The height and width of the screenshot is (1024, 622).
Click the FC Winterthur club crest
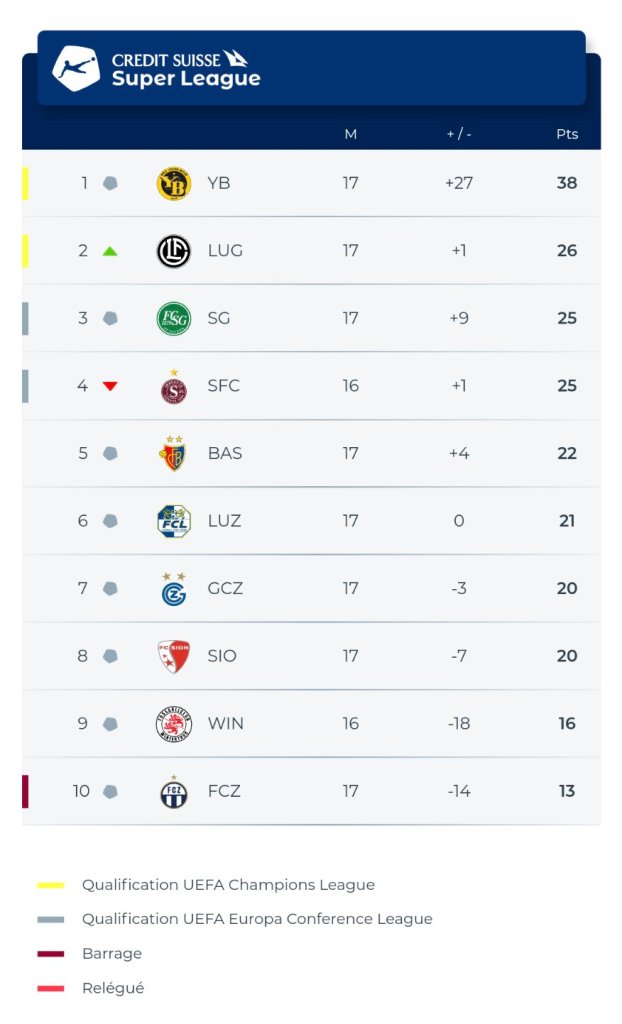point(174,724)
